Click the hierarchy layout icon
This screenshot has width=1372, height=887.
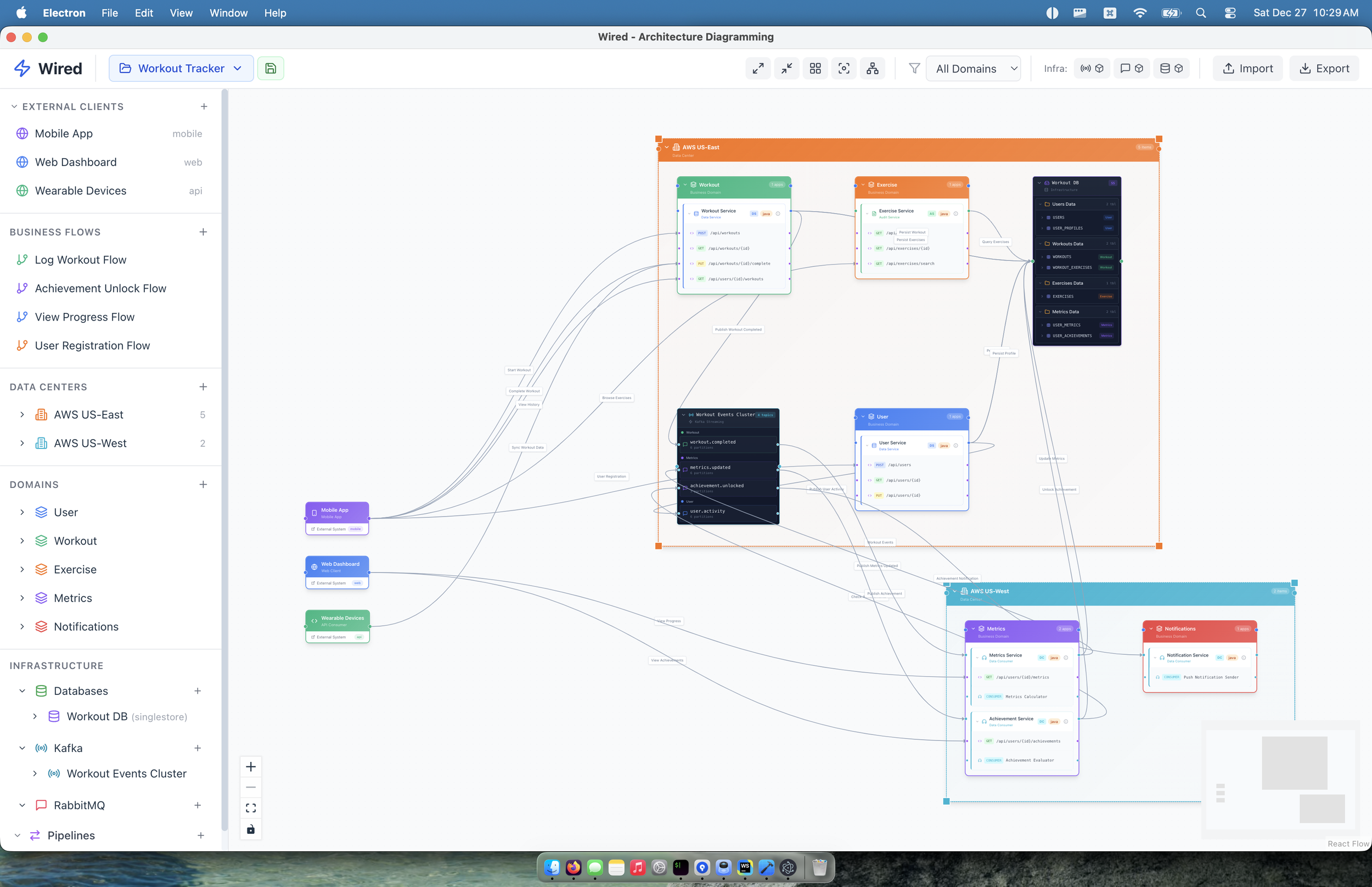click(872, 69)
